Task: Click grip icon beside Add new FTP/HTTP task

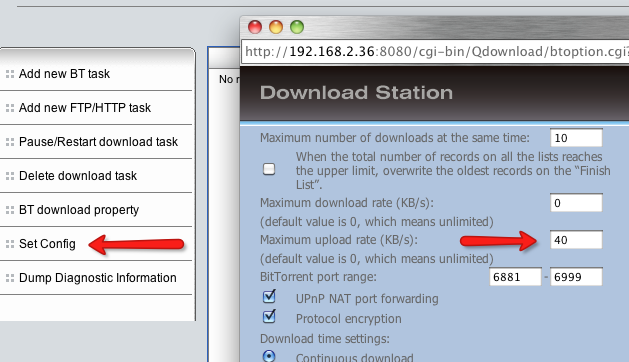Action: [x=10, y=108]
